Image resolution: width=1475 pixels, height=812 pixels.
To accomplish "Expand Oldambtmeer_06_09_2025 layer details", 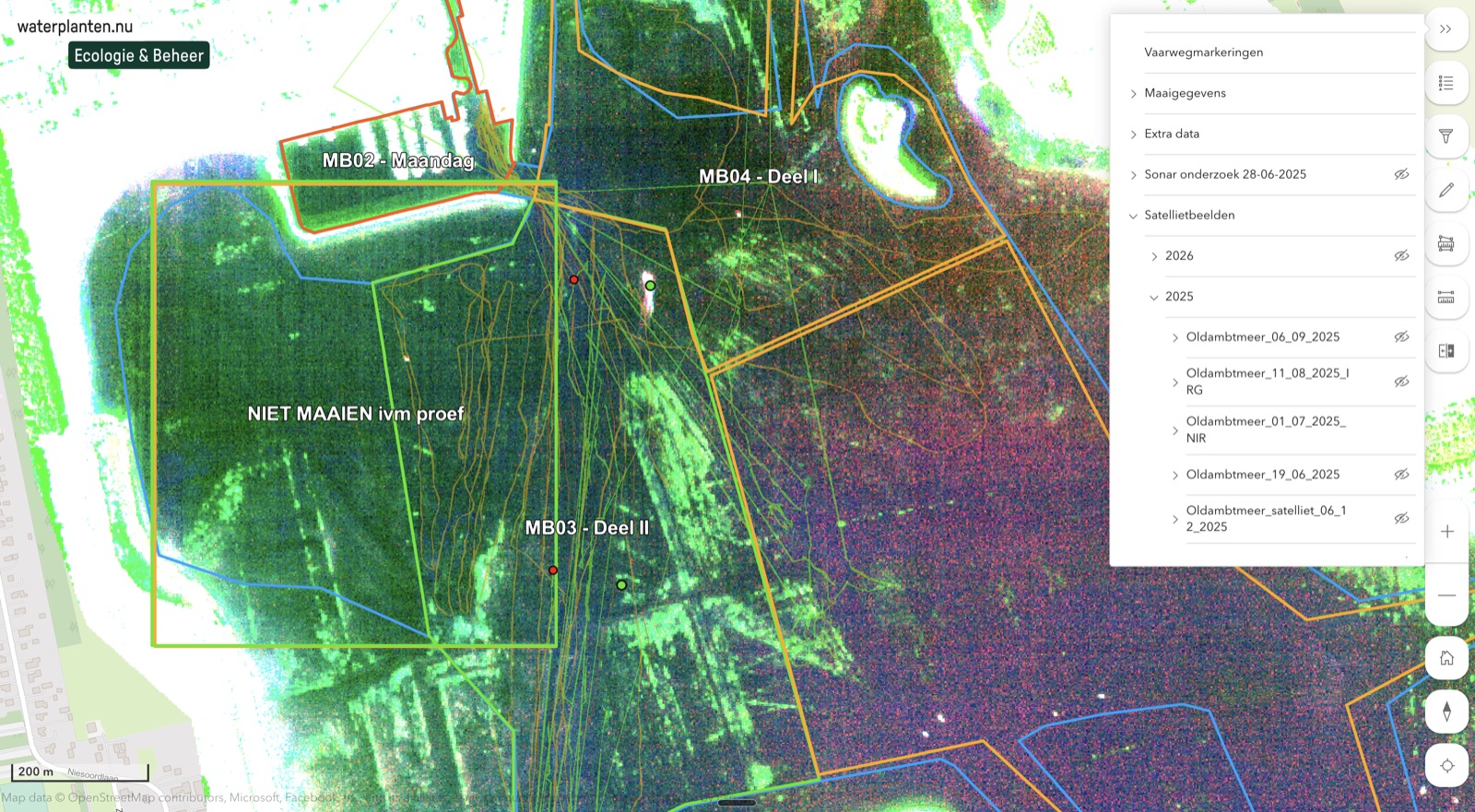I will pos(1174,337).
